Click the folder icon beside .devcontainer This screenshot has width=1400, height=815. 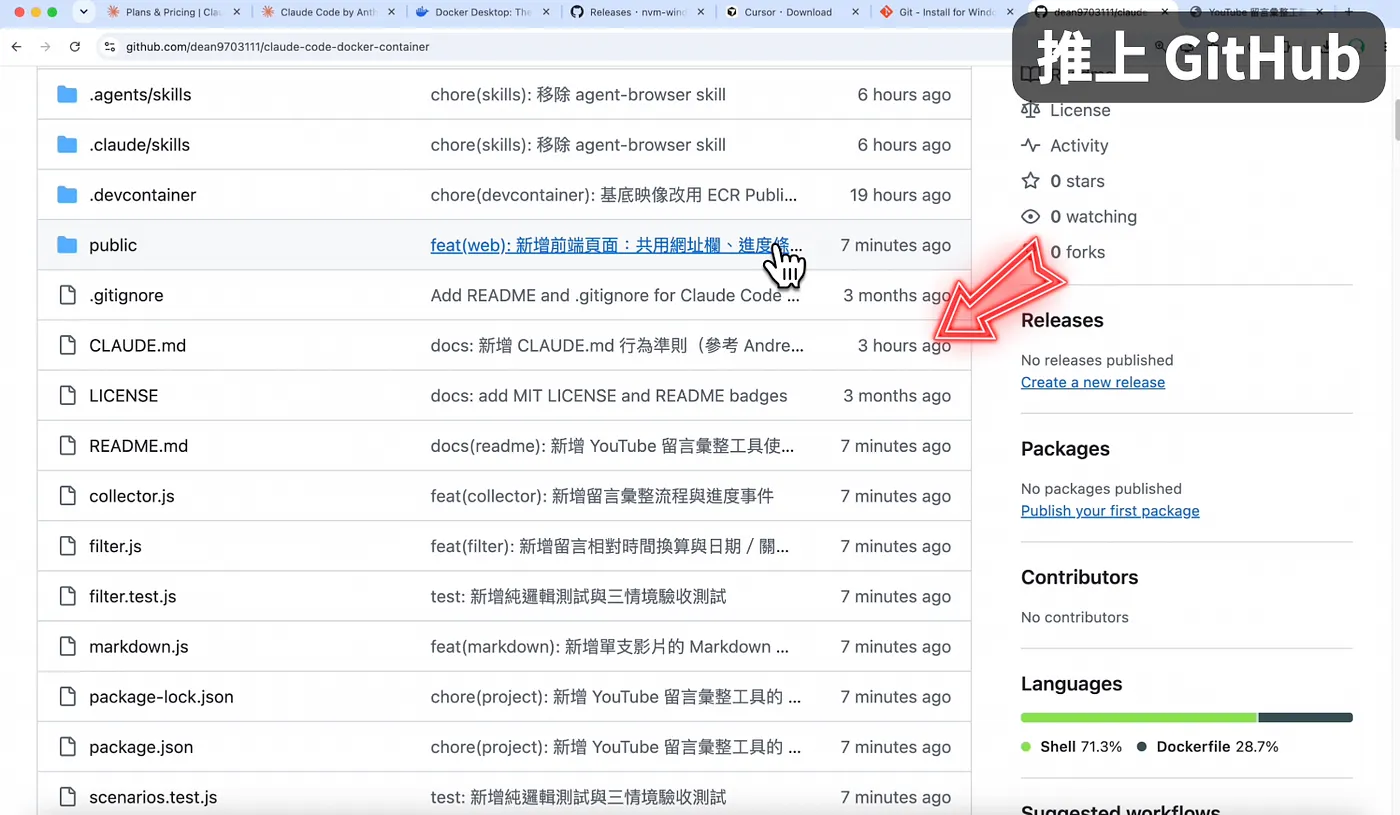pyautogui.click(x=67, y=194)
